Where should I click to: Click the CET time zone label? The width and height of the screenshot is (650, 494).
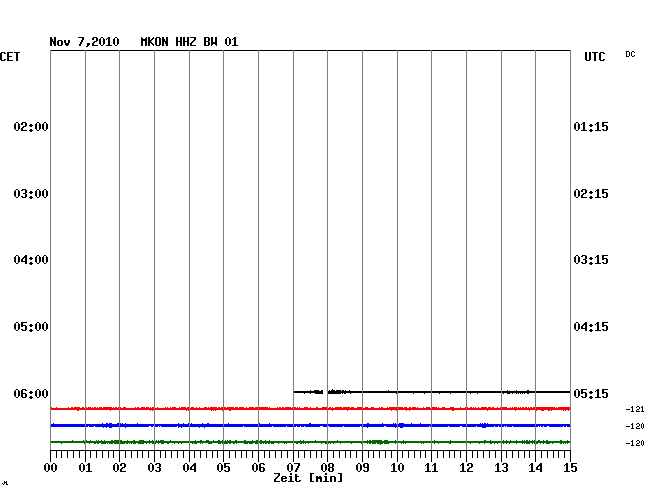pos(10,57)
